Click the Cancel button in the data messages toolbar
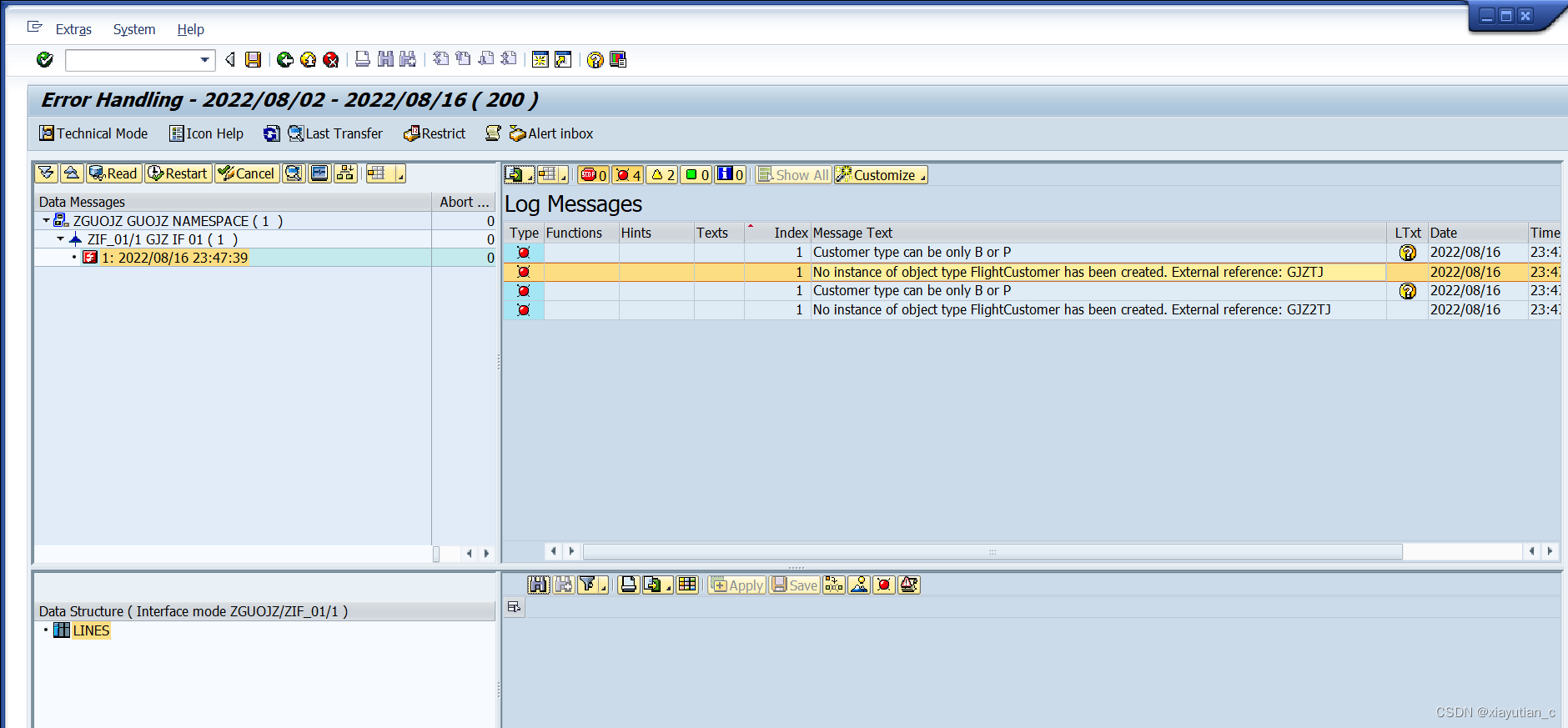The image size is (1568, 728). pos(247,173)
